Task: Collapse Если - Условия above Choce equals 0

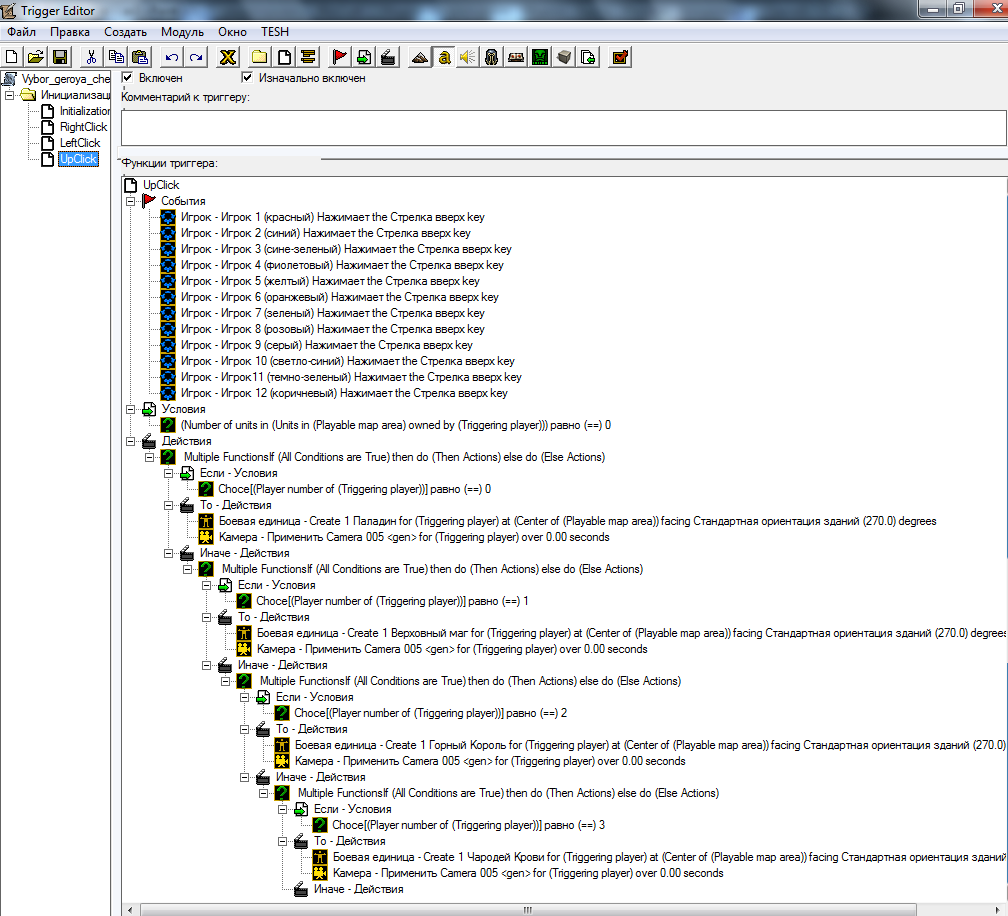Action: [168, 474]
